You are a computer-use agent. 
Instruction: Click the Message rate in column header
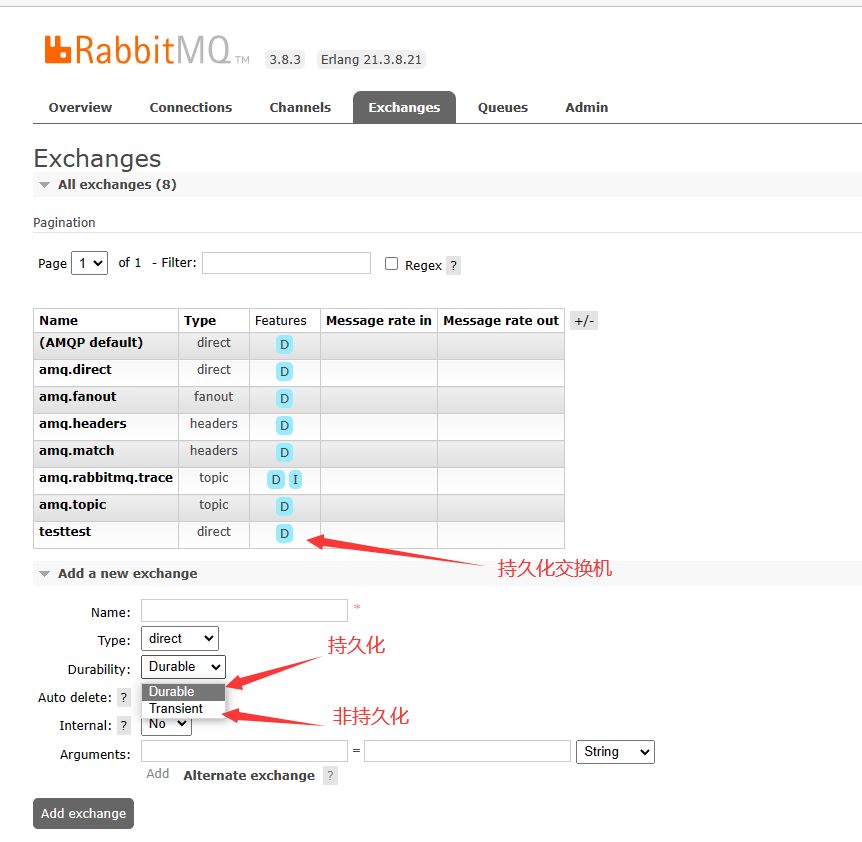[379, 320]
